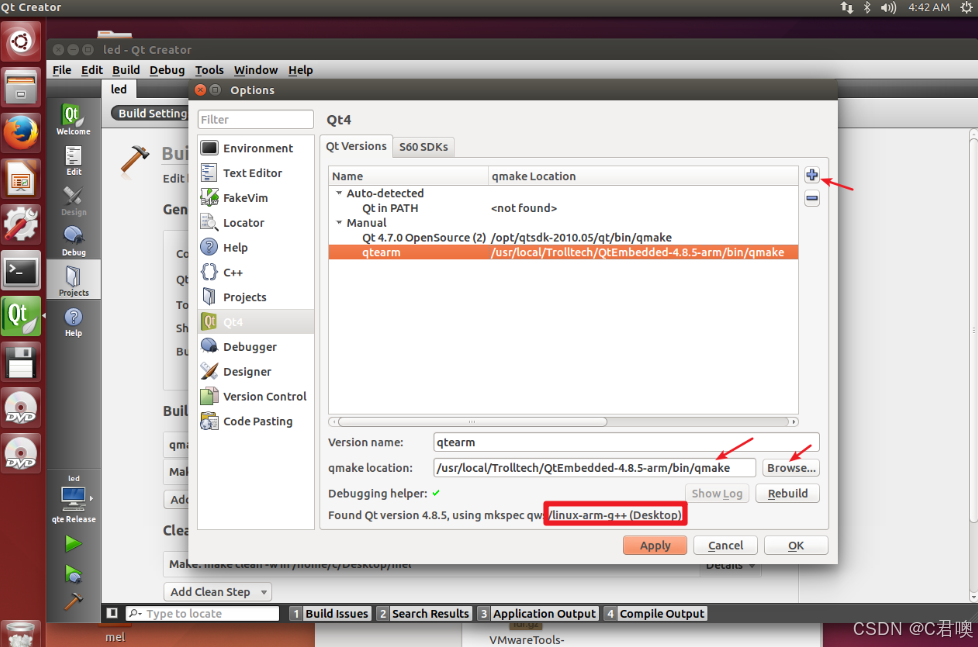Click the Start Debugging run icon
978x647 pixels.
(x=73, y=573)
